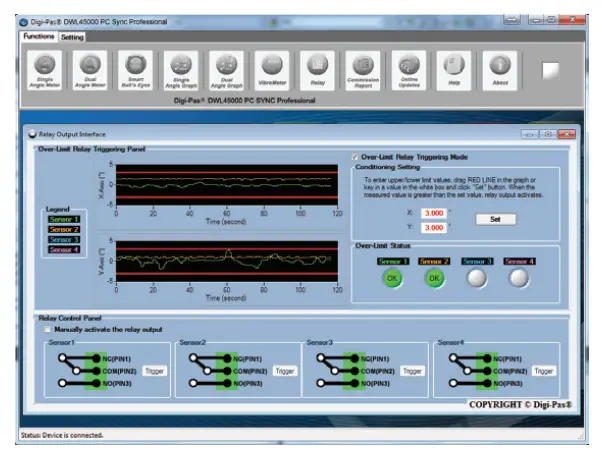Minimize the Relay Output Interface window
The image size is (602, 456).
click(530, 134)
